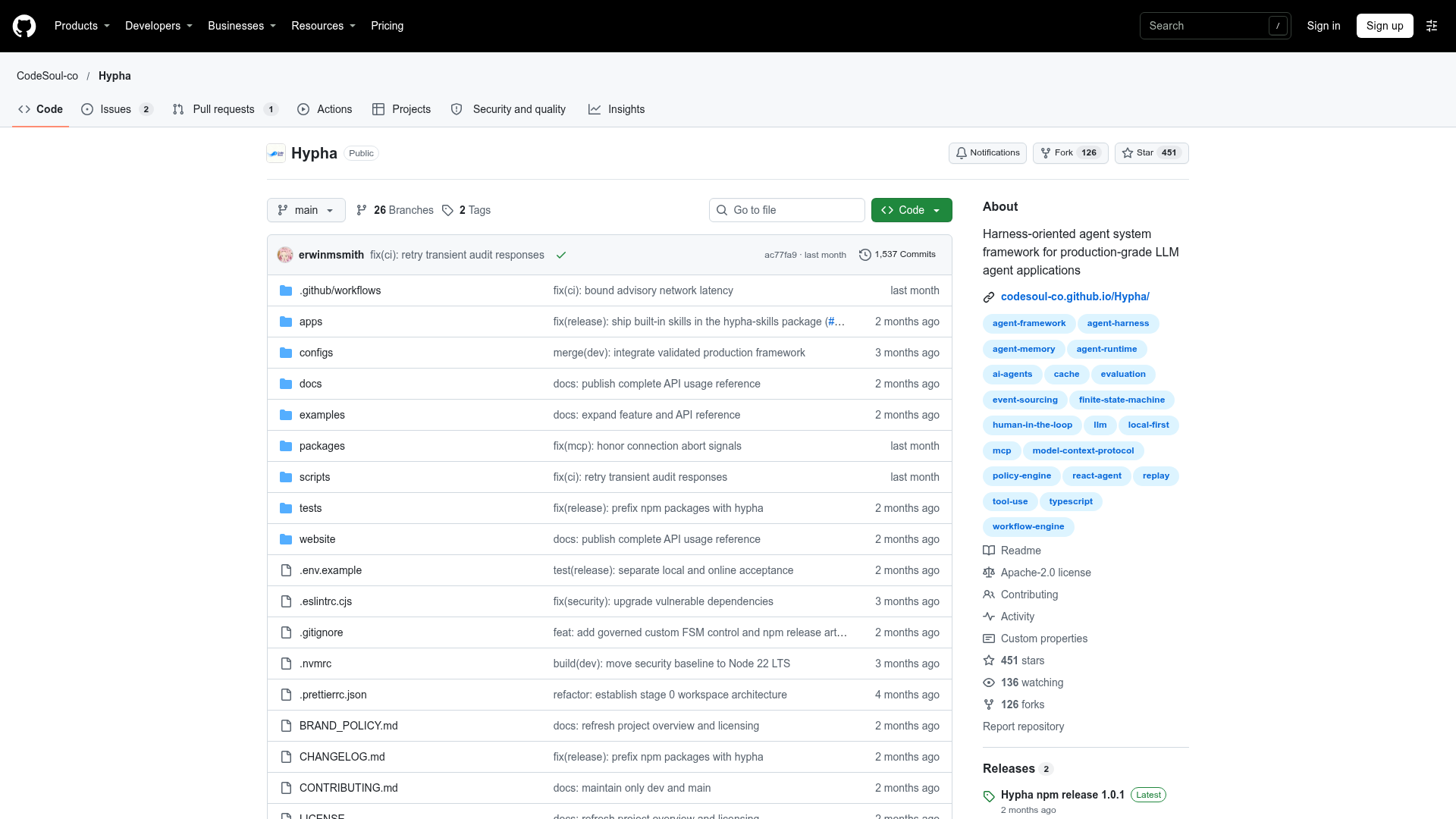Click the book icon next to Readme
This screenshot has width=1456, height=819.
989,551
